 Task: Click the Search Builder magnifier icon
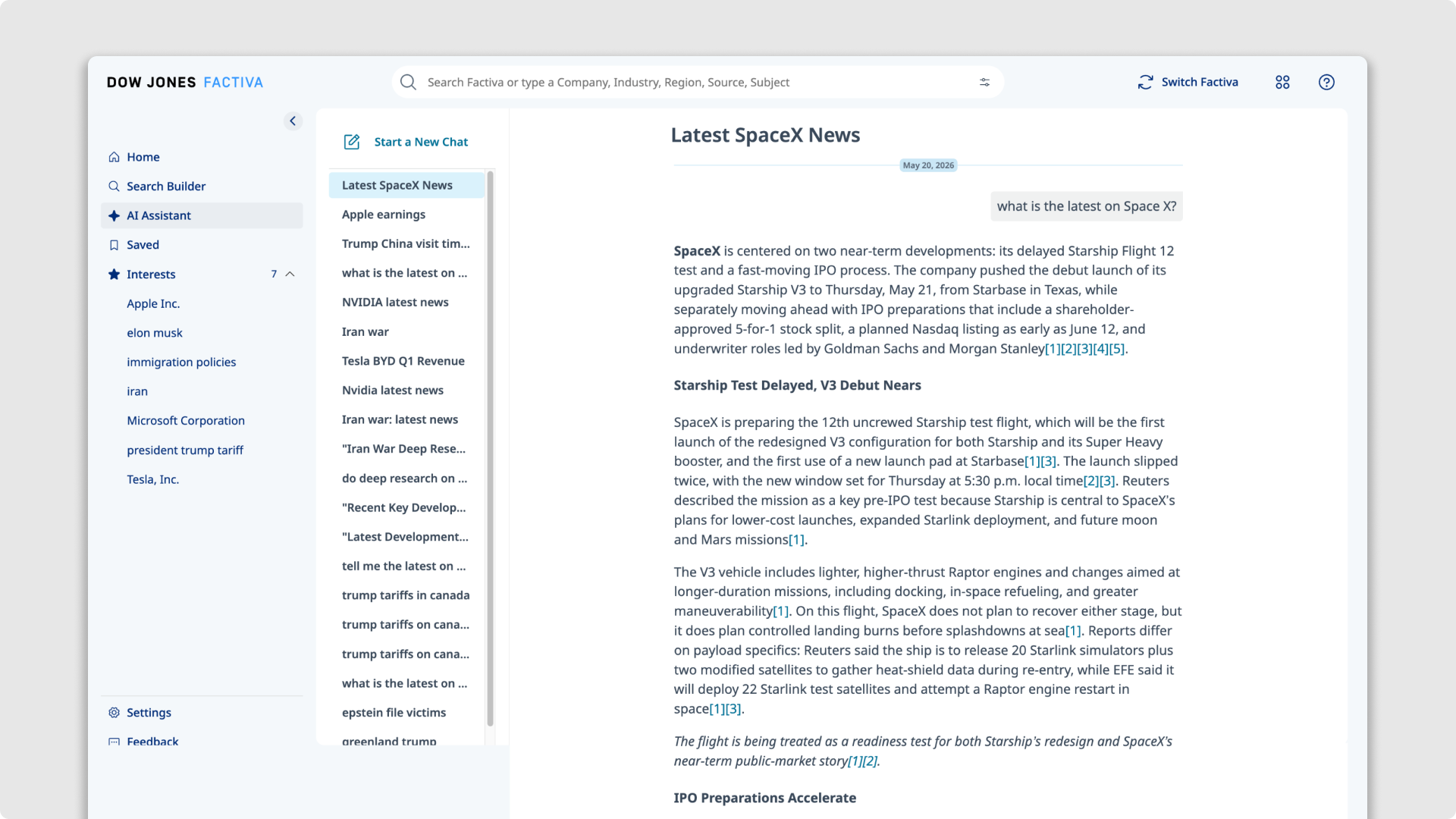[x=114, y=187]
